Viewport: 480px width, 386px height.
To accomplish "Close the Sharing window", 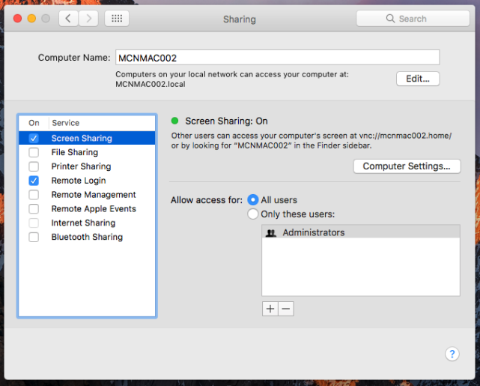I will click(17, 18).
